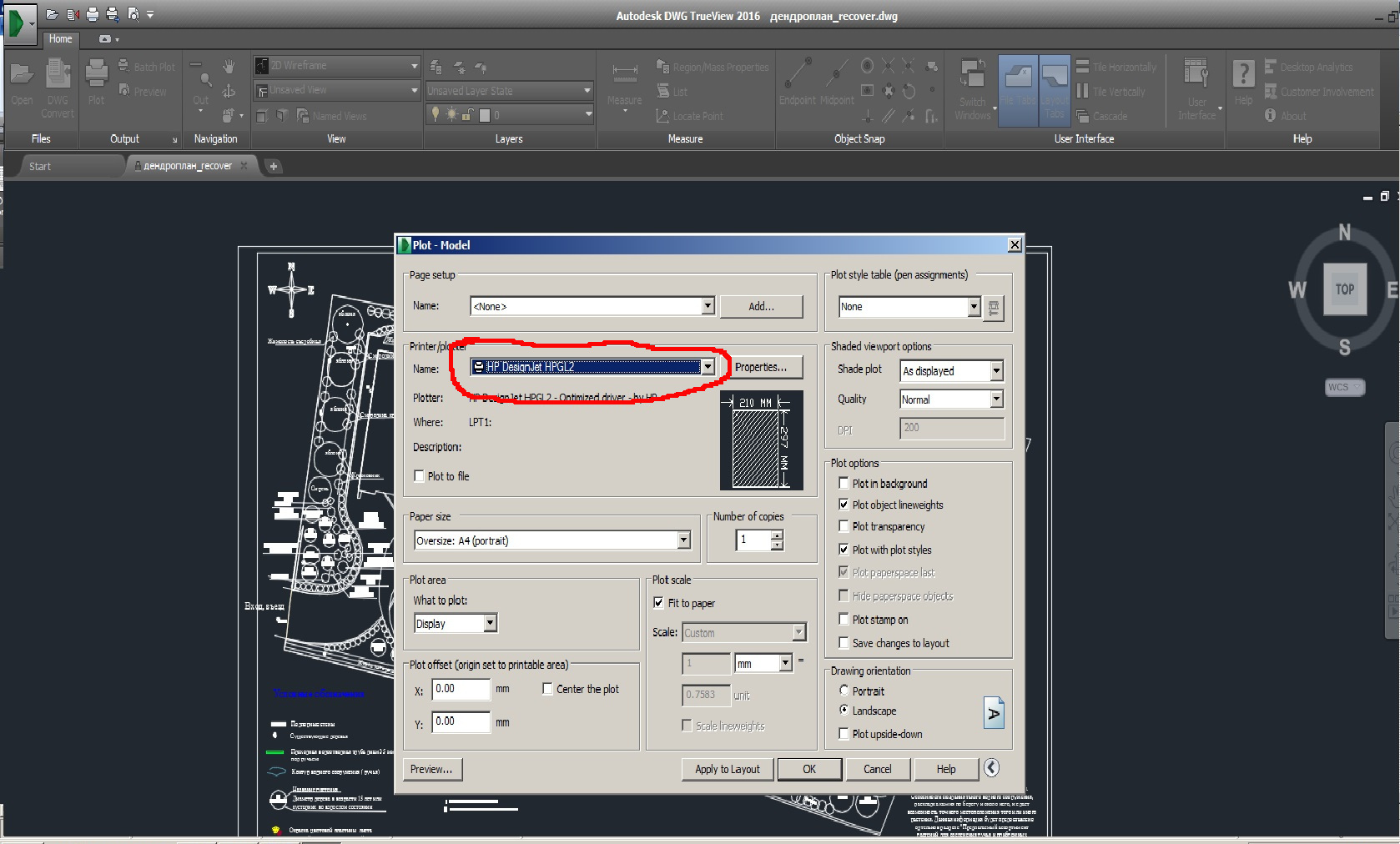Enable Plot stamp on checkbox
This screenshot has width=1400, height=844.
coord(844,620)
